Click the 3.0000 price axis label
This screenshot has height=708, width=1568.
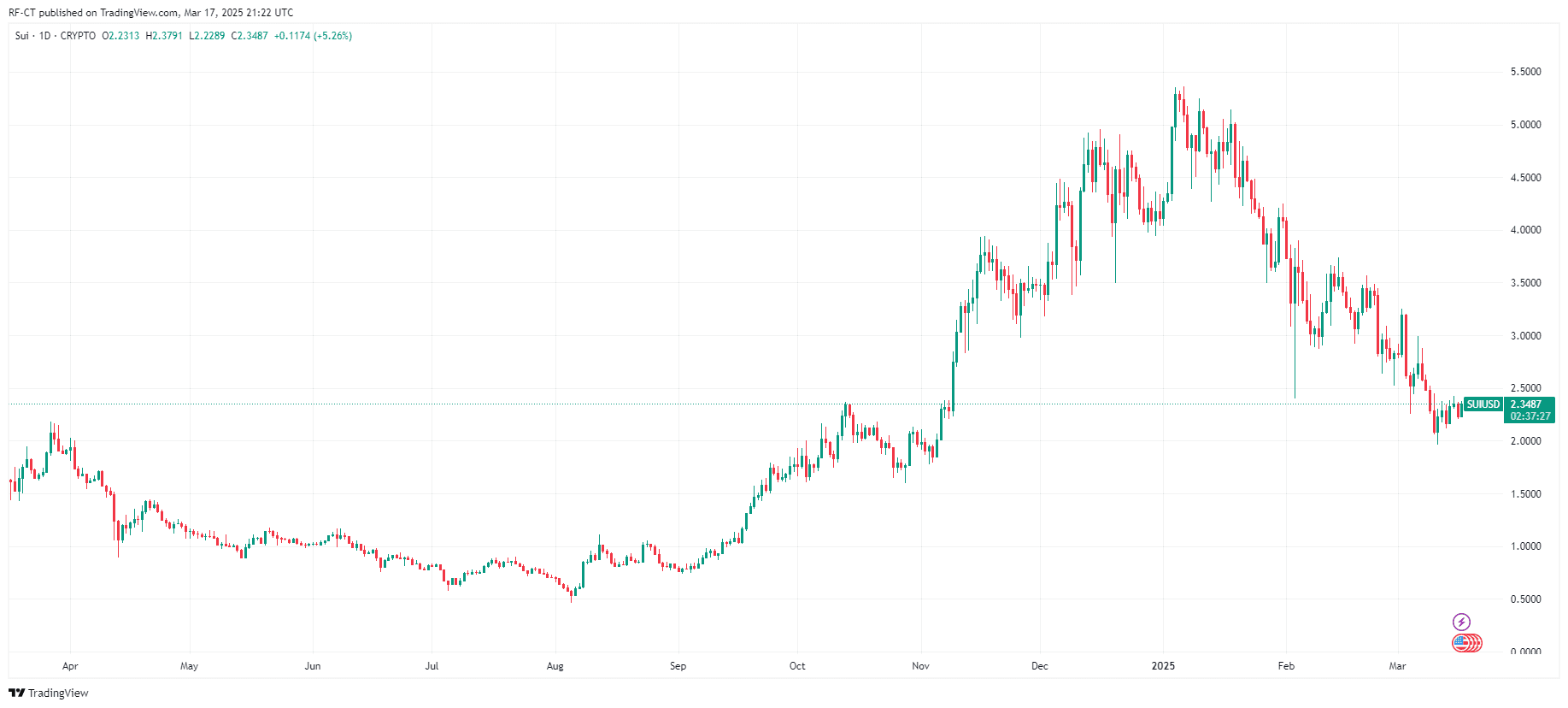[1525, 336]
